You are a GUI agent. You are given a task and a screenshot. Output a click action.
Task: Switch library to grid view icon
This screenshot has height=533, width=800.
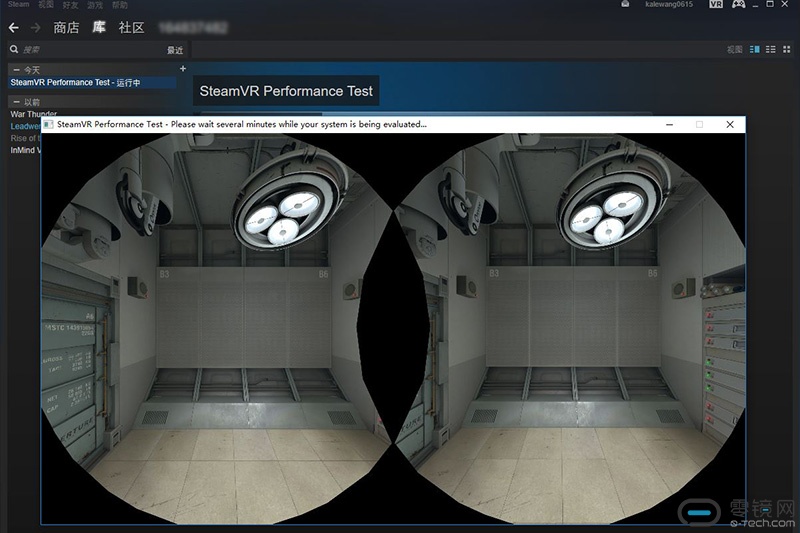(786, 49)
